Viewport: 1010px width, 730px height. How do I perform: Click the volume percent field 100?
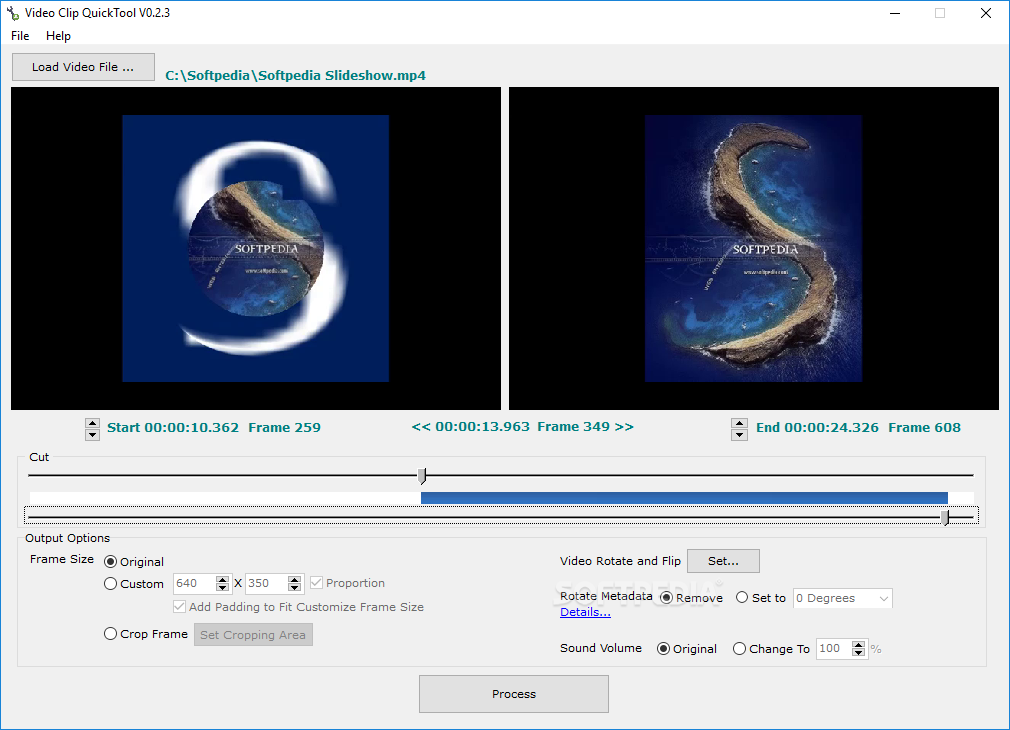pyautogui.click(x=834, y=649)
